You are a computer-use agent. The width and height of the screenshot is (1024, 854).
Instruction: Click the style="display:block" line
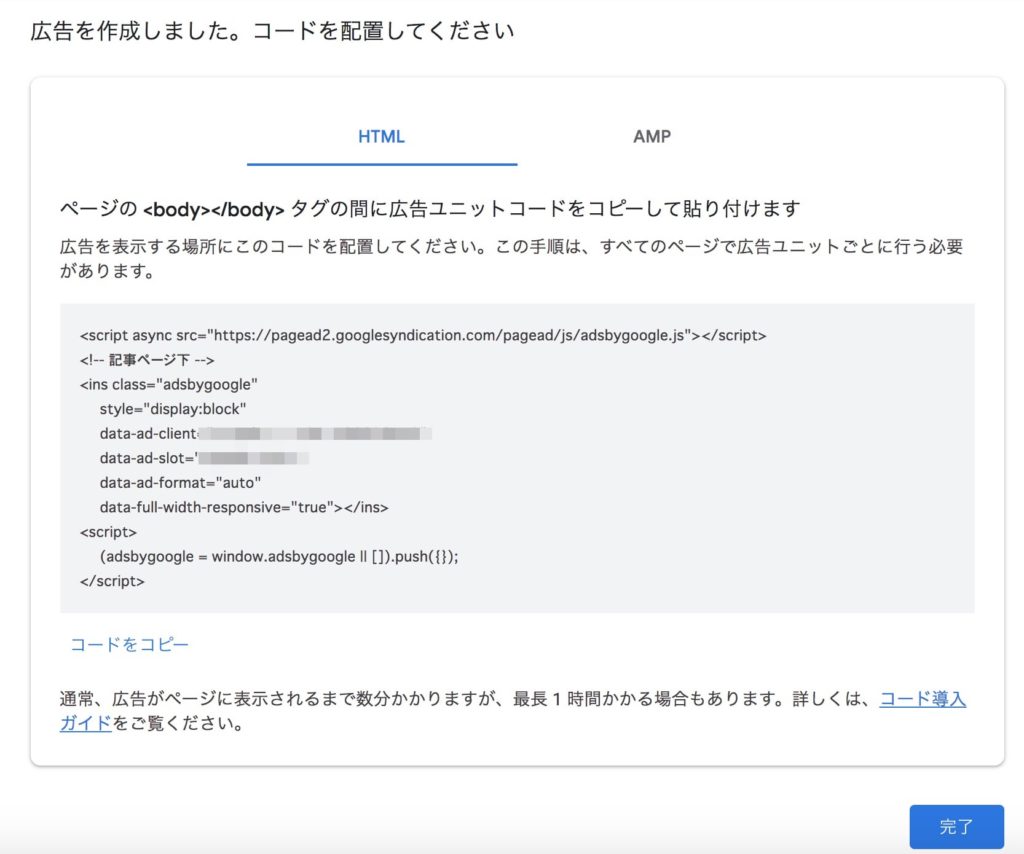(x=173, y=409)
